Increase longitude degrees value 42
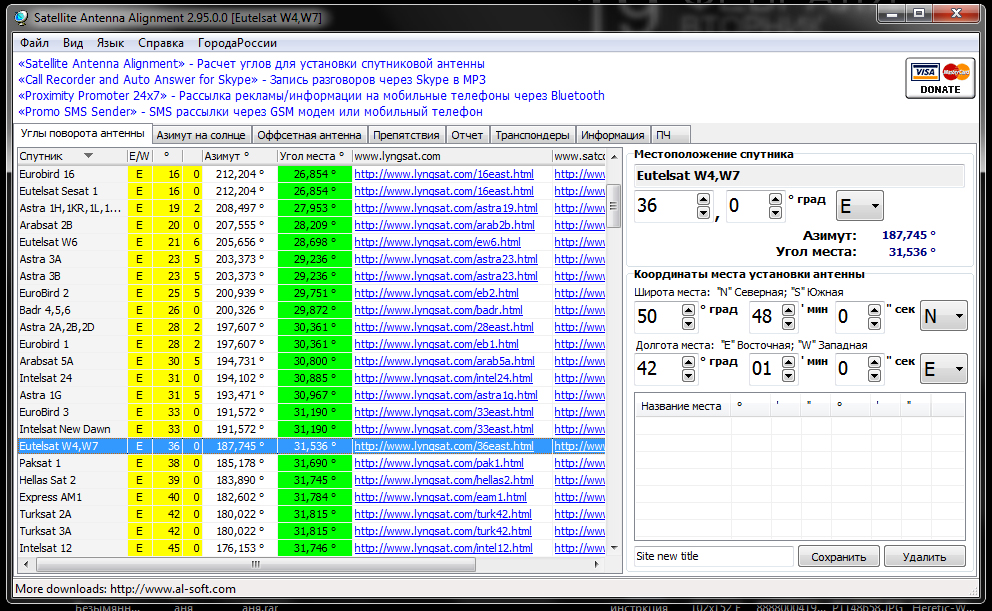 (x=688, y=362)
